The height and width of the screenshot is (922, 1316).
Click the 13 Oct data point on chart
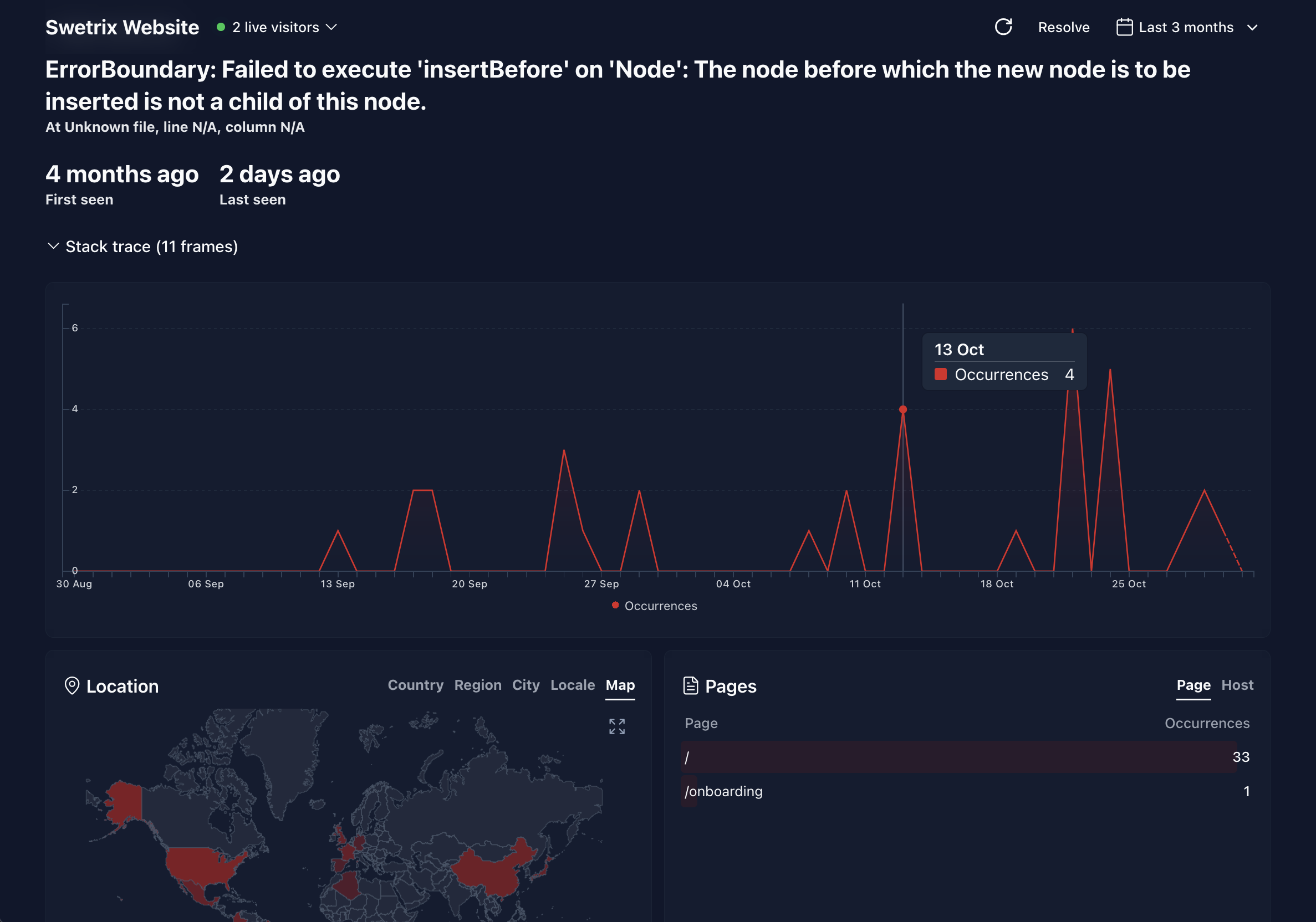(903, 409)
